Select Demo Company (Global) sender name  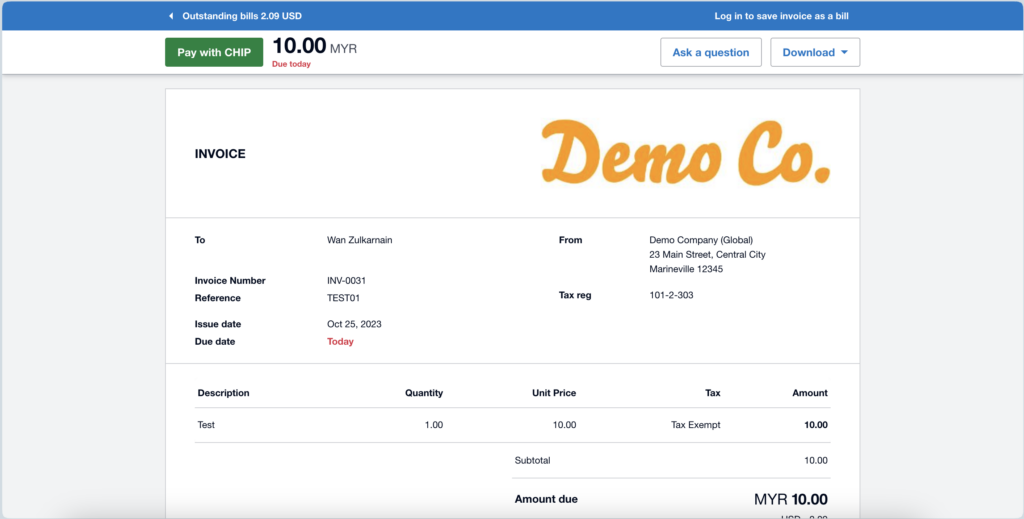click(x=701, y=240)
